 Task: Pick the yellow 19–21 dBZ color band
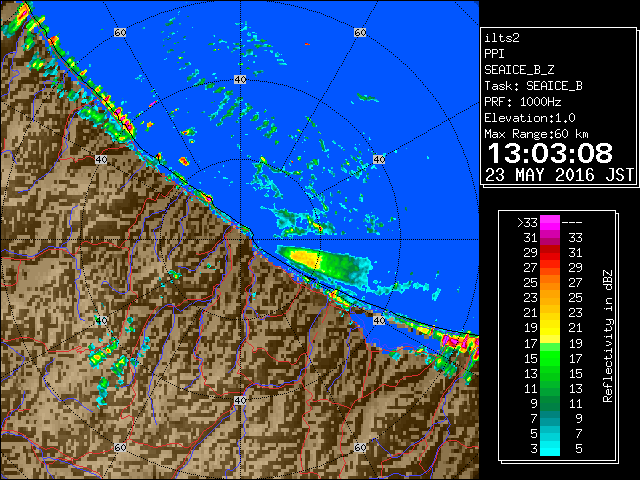(x=550, y=328)
